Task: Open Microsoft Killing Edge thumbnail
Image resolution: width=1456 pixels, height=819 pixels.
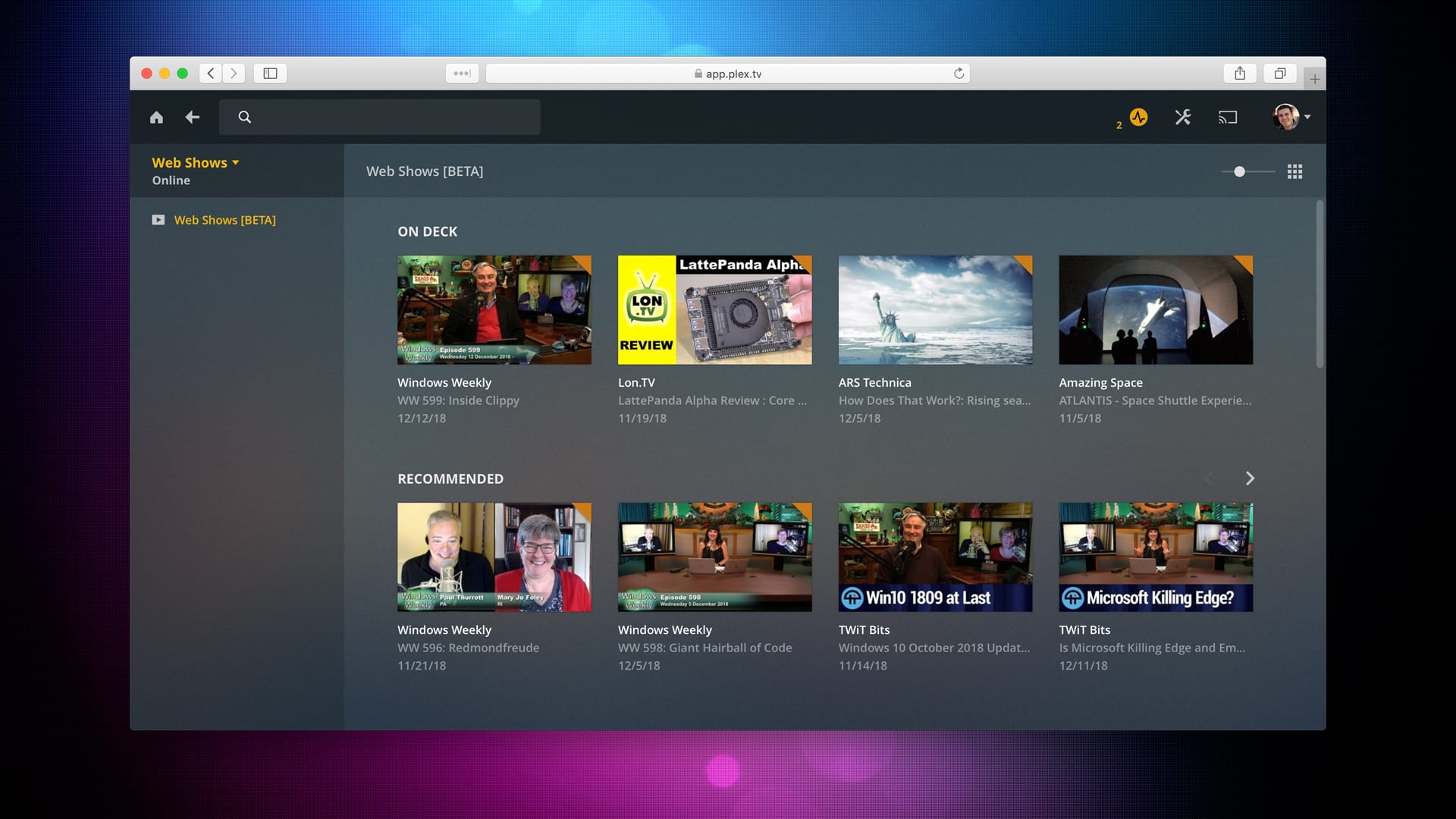Action: coord(1156,557)
